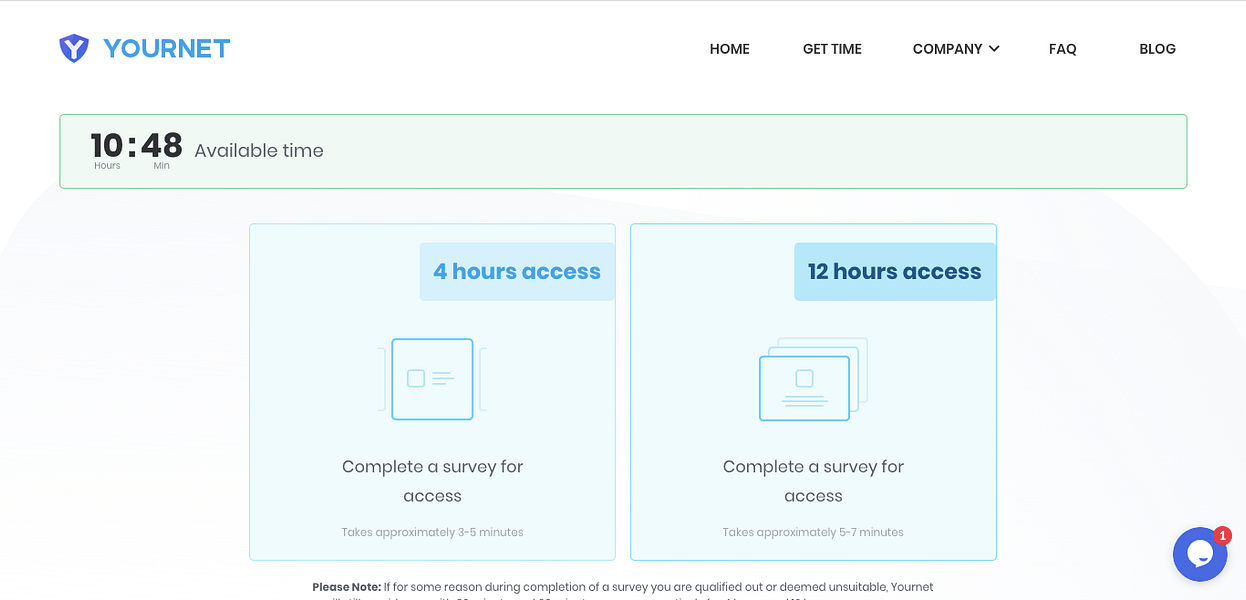Click the YourNet shield logo icon

pyautogui.click(x=74, y=47)
